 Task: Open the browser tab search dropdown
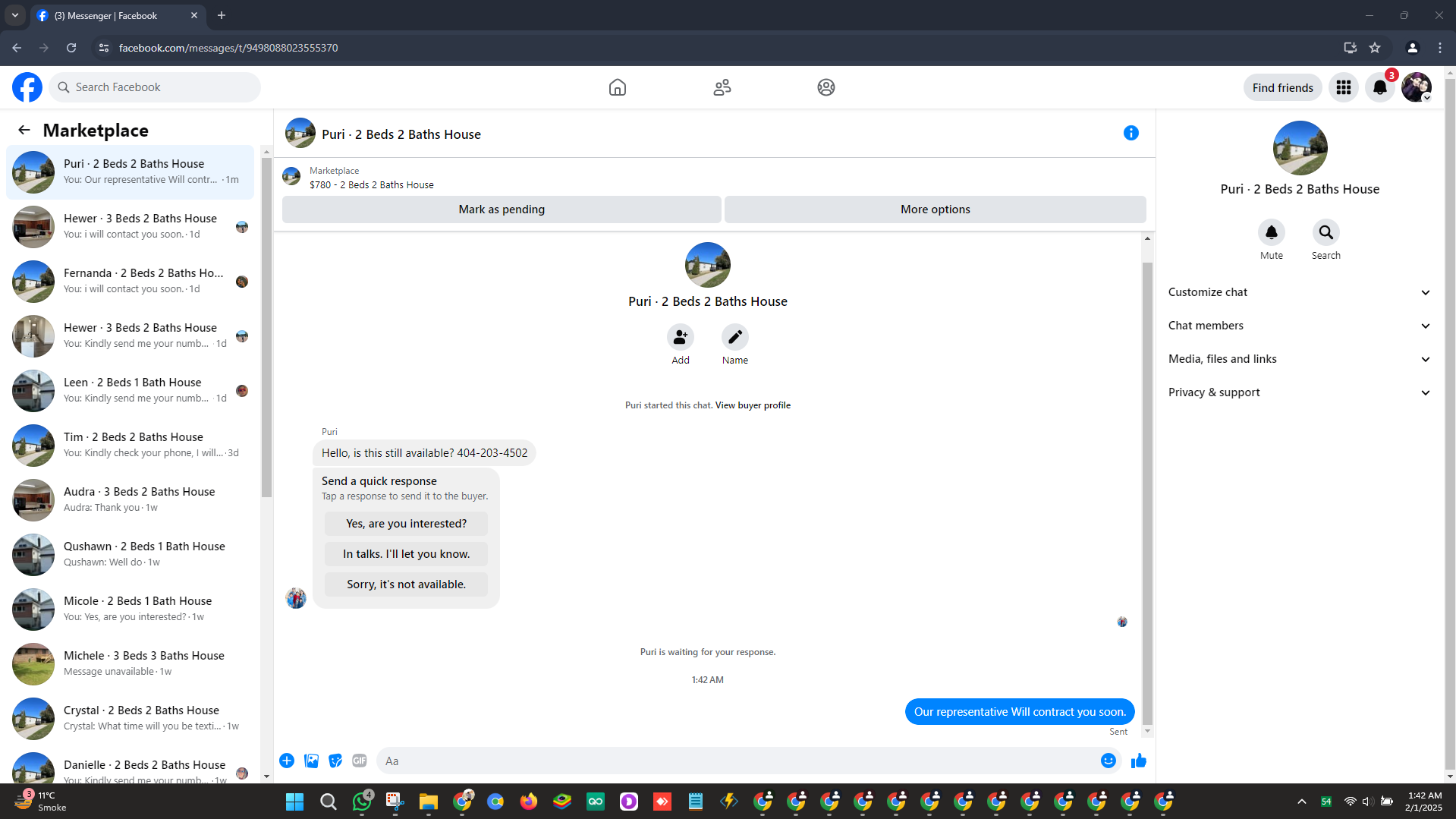[15, 15]
